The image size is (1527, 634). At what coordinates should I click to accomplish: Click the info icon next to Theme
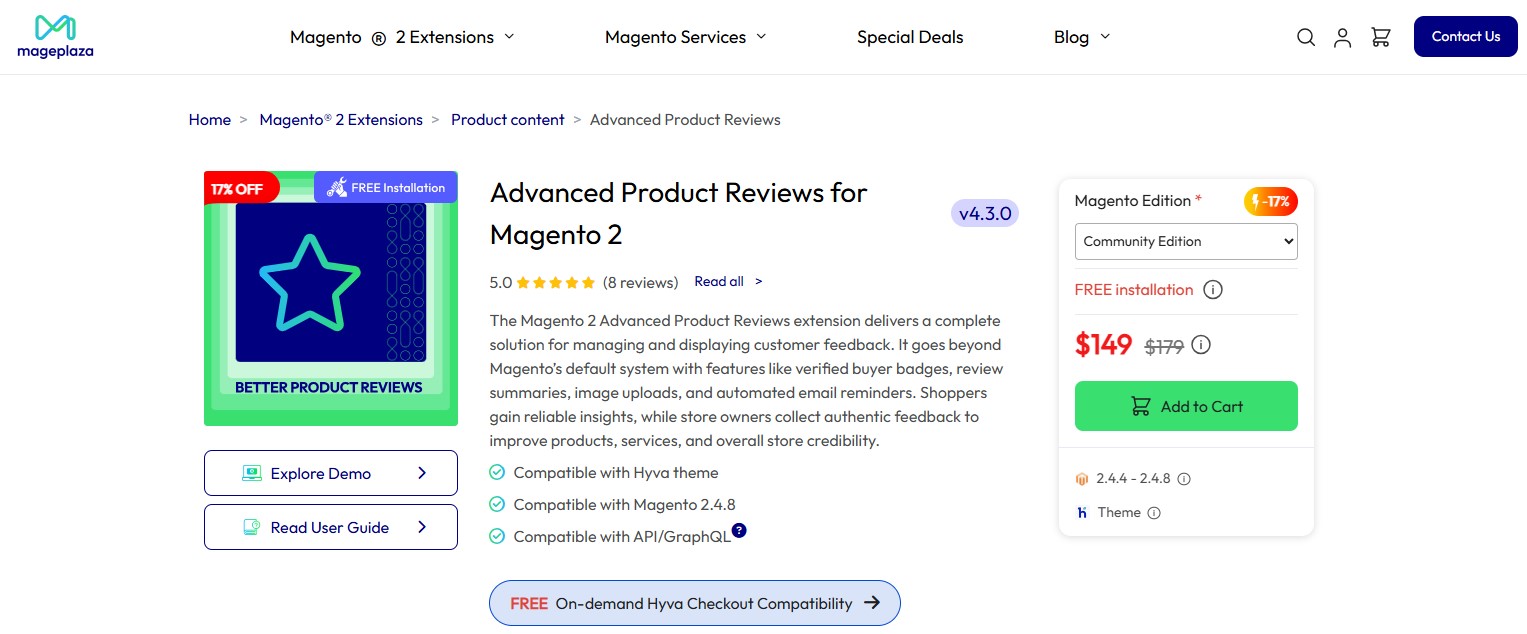click(x=1154, y=512)
